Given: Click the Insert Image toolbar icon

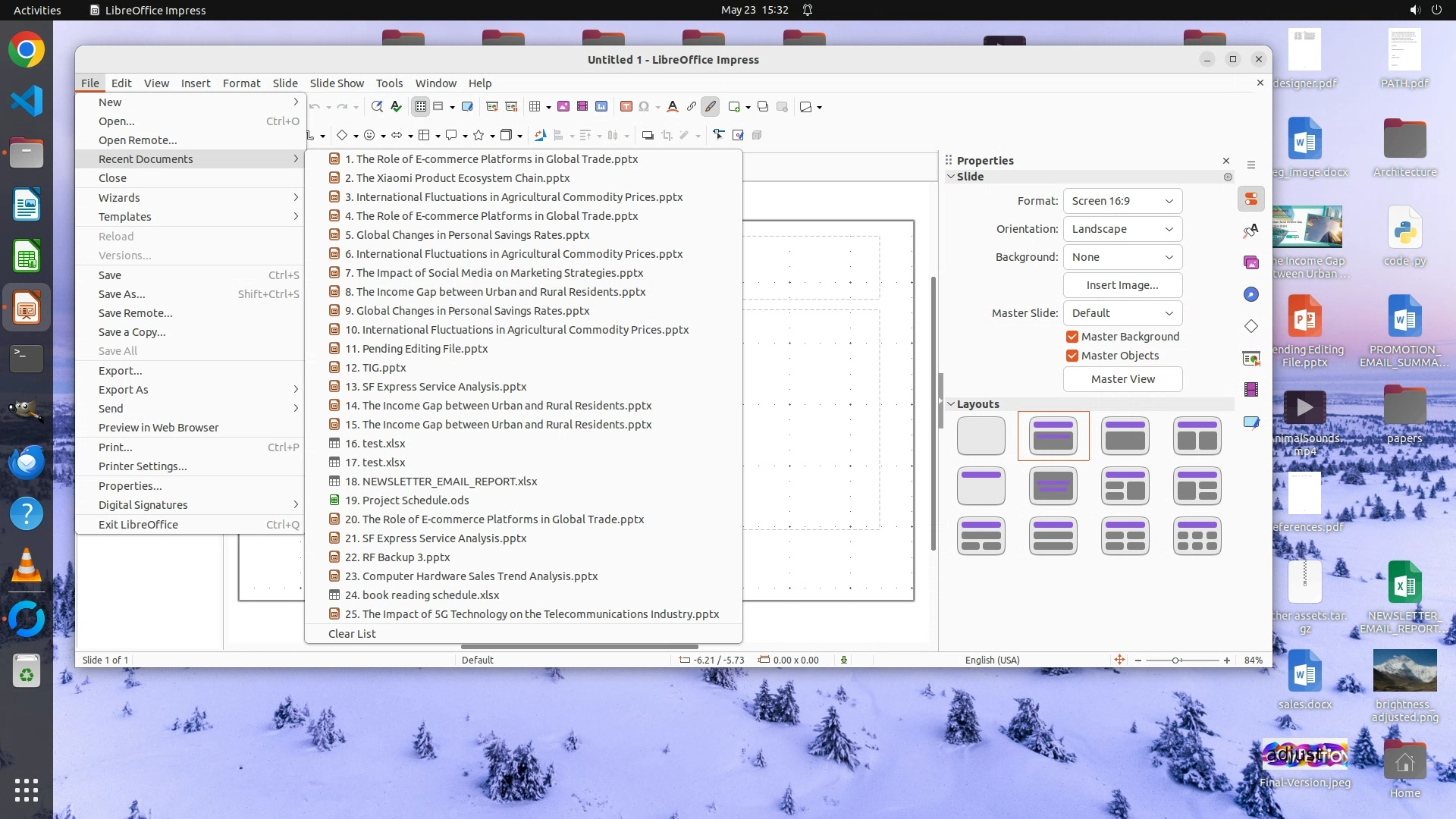Looking at the screenshot, I should click(563, 107).
